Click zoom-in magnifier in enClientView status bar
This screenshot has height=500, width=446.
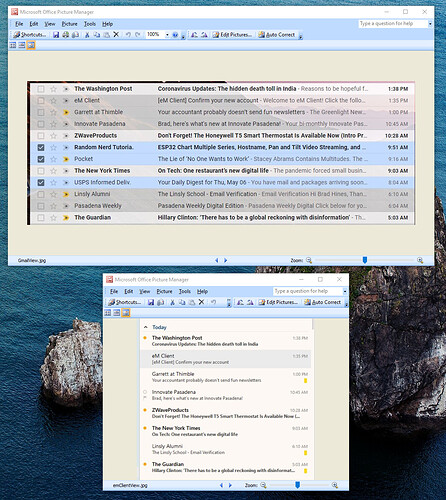[x=335, y=485]
